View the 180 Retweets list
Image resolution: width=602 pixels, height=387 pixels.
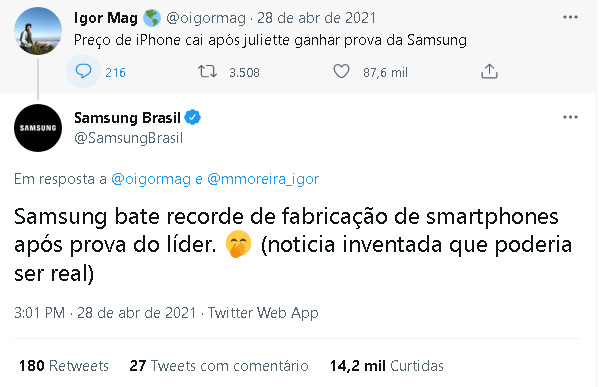pos(64,366)
